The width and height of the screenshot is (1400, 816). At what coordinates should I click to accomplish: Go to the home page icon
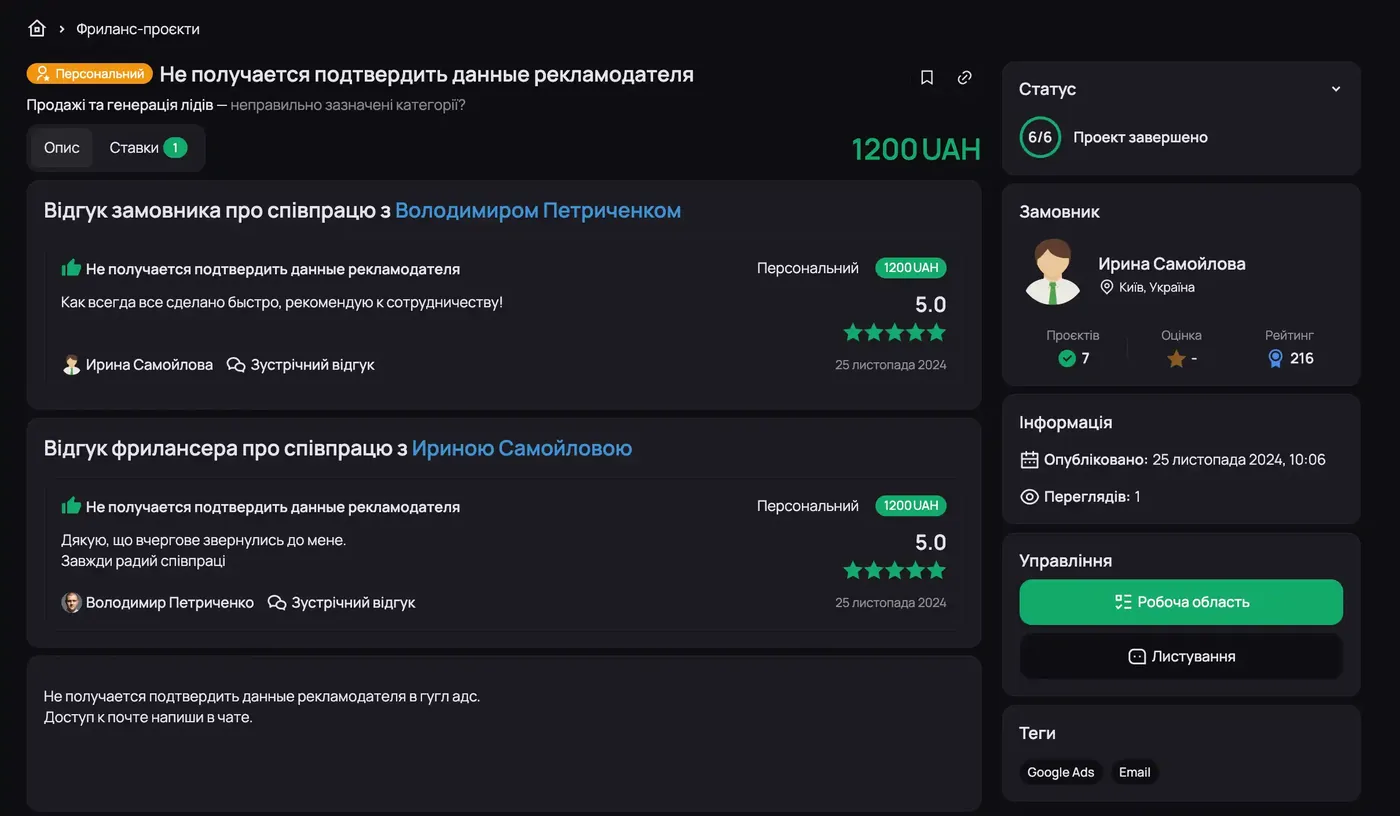pyautogui.click(x=37, y=29)
